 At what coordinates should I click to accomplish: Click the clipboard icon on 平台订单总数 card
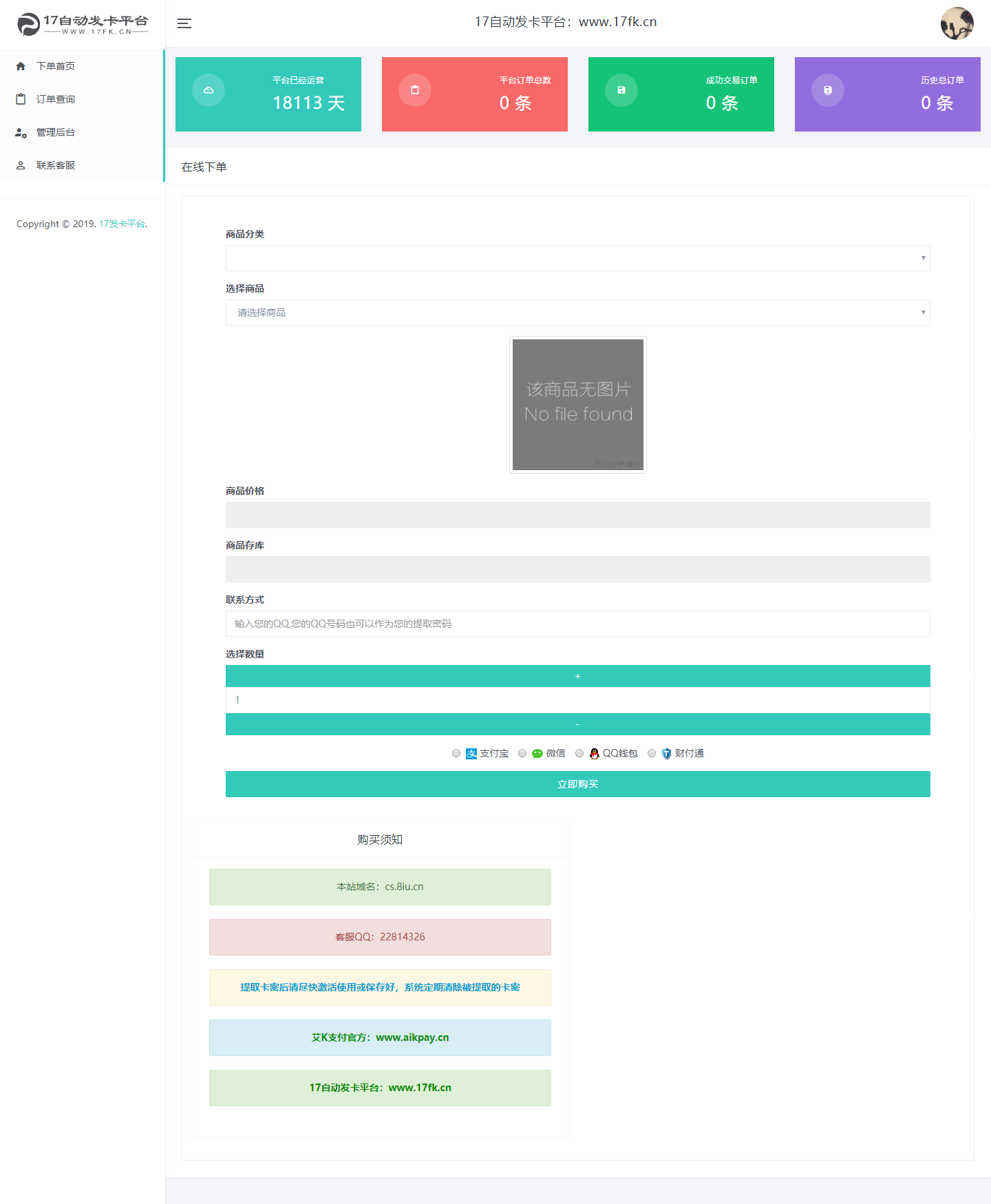coord(415,90)
